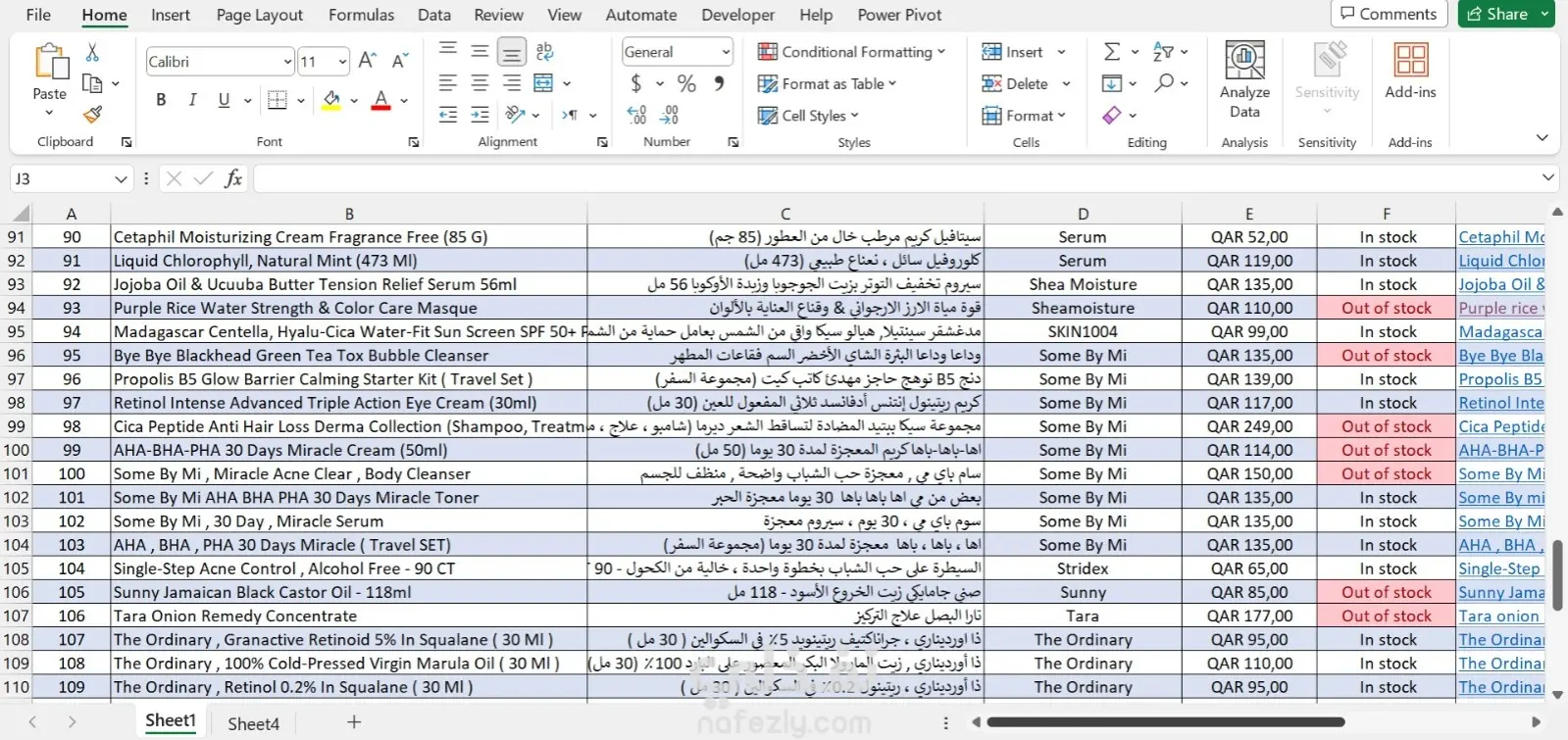This screenshot has height=740, width=1568.
Task: Cut selection with the scissors icon
Action: [x=92, y=52]
